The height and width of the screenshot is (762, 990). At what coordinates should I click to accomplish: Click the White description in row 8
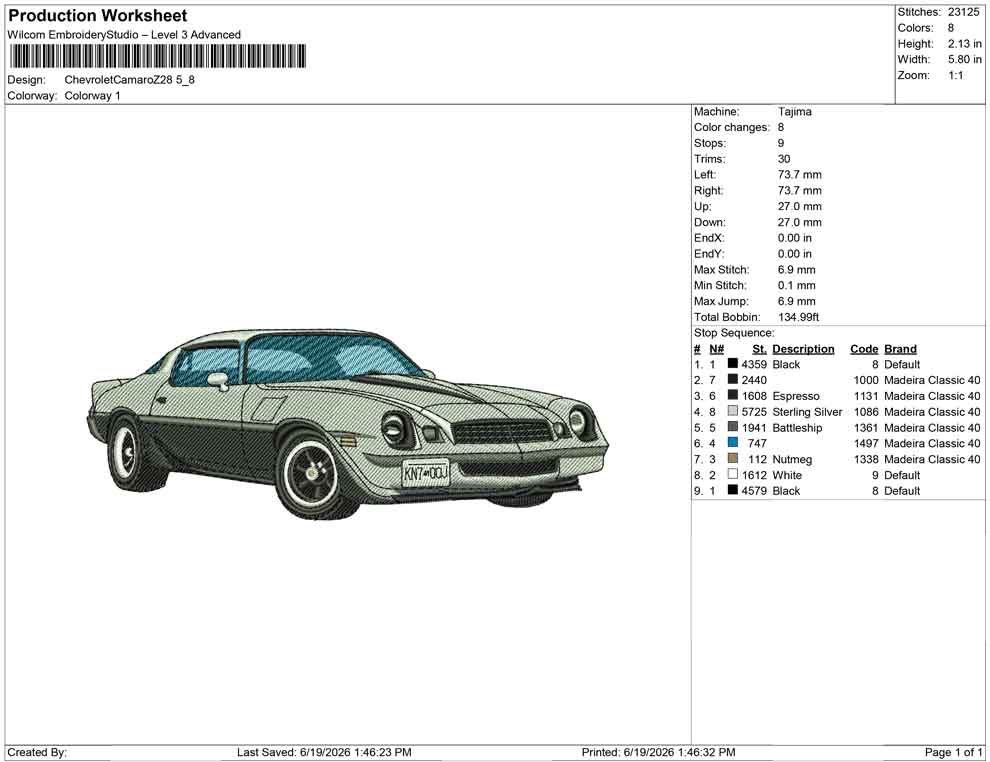(787, 475)
